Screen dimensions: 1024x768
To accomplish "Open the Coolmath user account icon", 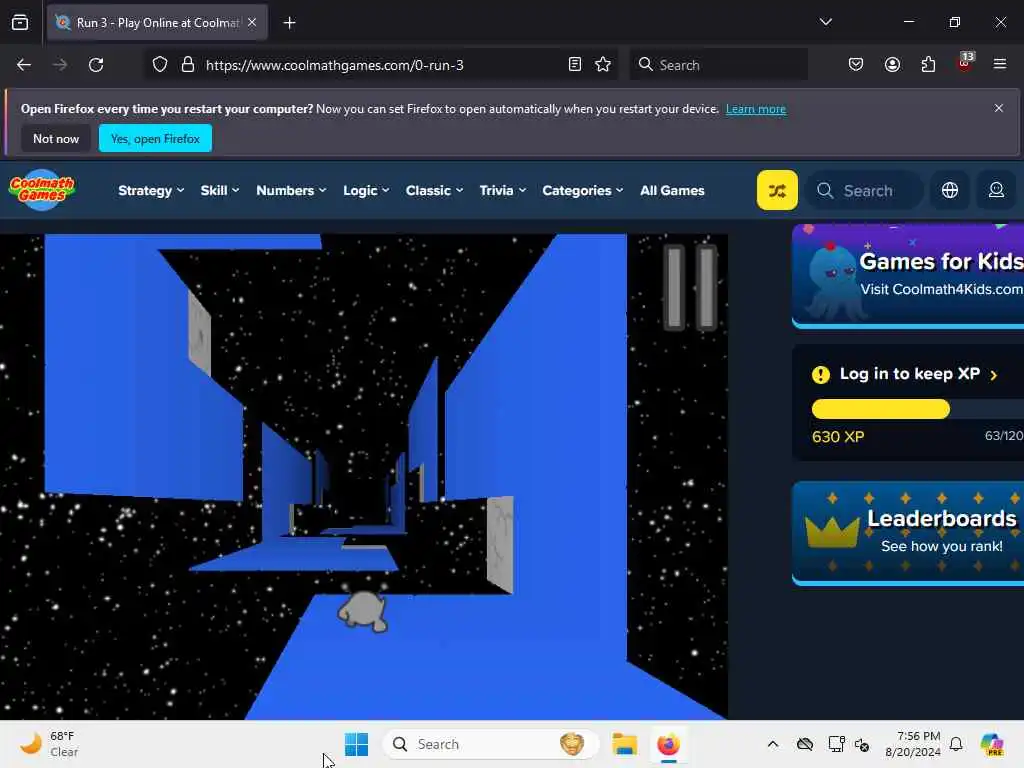I will [x=996, y=190].
